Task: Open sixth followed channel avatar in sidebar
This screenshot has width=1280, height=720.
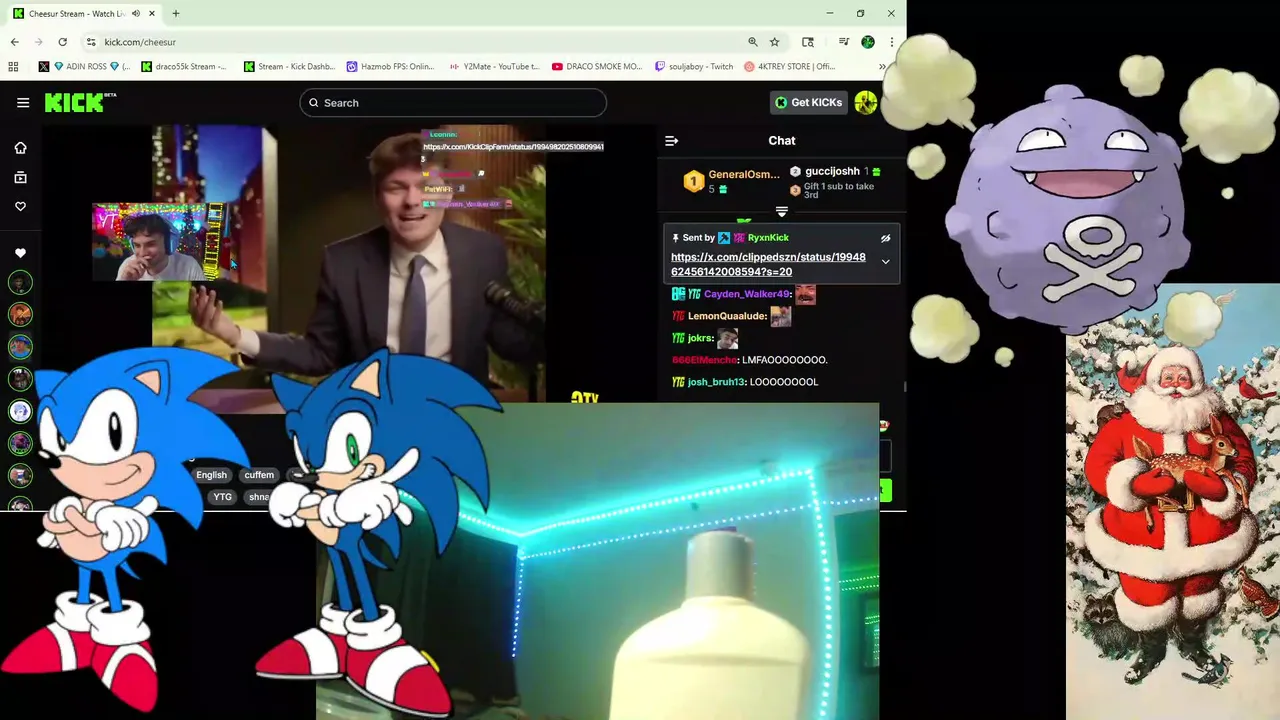Action: click(x=20, y=443)
